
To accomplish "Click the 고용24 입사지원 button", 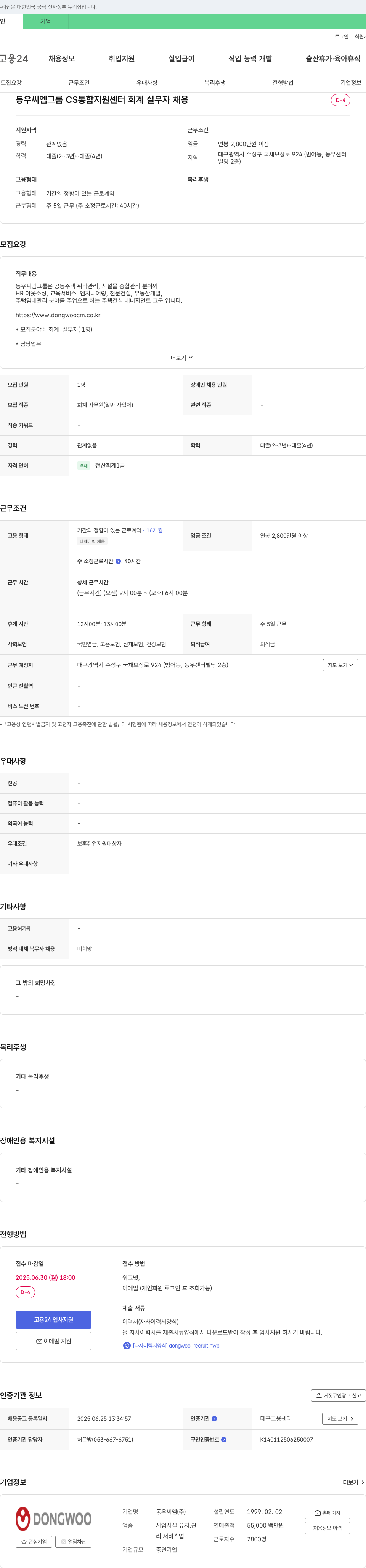I will click(54, 1320).
